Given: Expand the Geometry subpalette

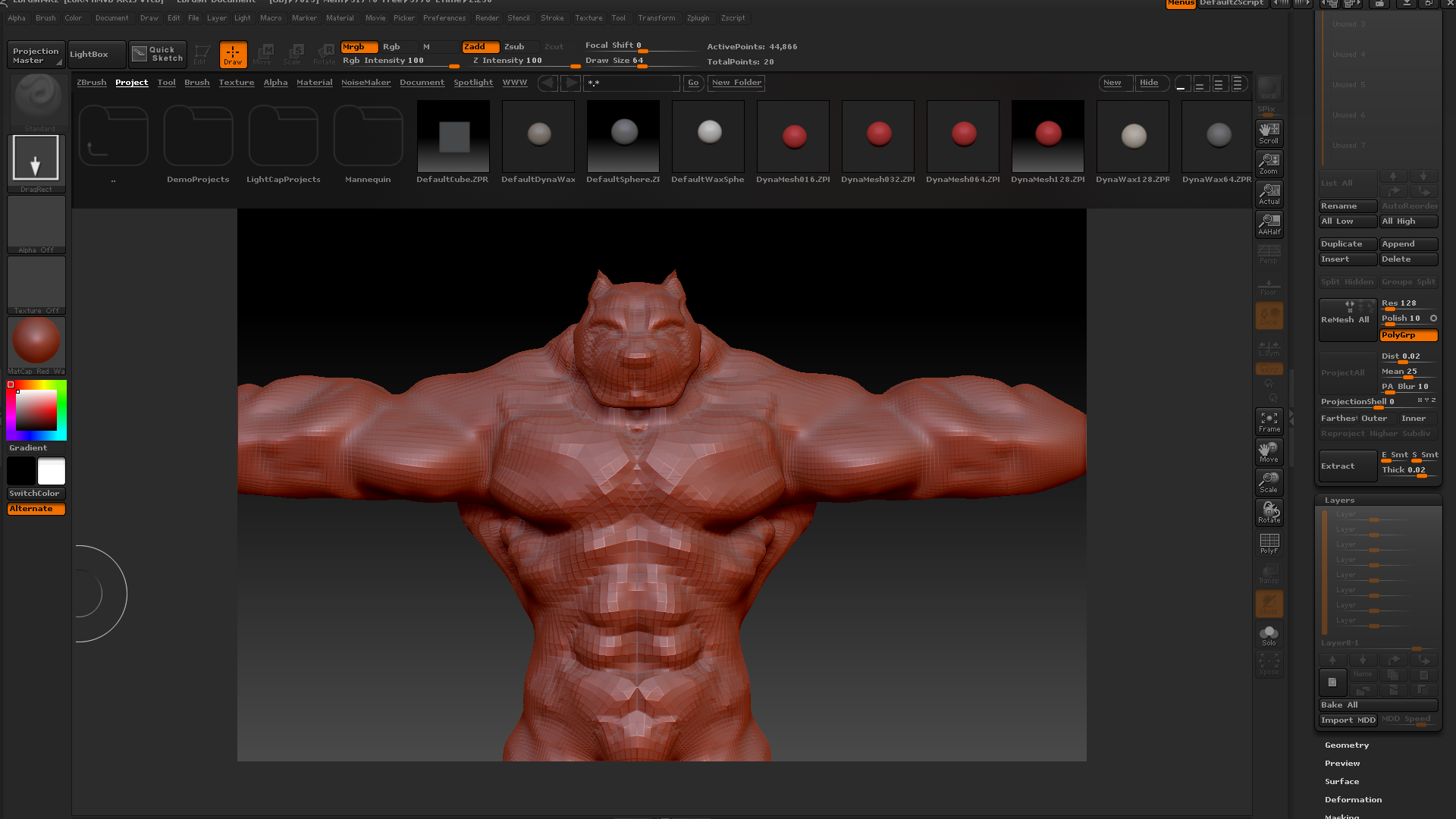Looking at the screenshot, I should point(1346,745).
